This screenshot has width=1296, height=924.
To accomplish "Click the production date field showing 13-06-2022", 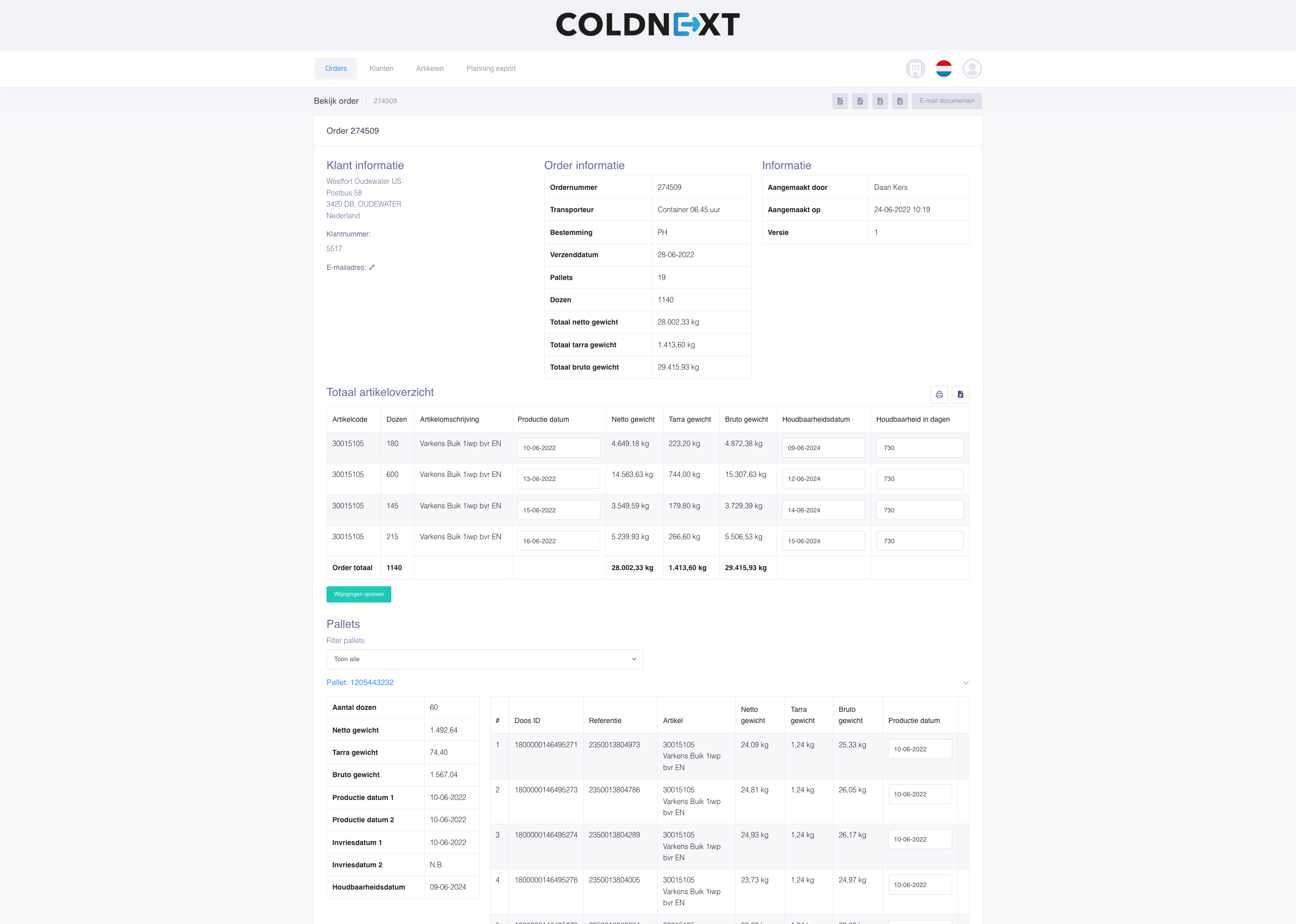I will [x=558, y=479].
